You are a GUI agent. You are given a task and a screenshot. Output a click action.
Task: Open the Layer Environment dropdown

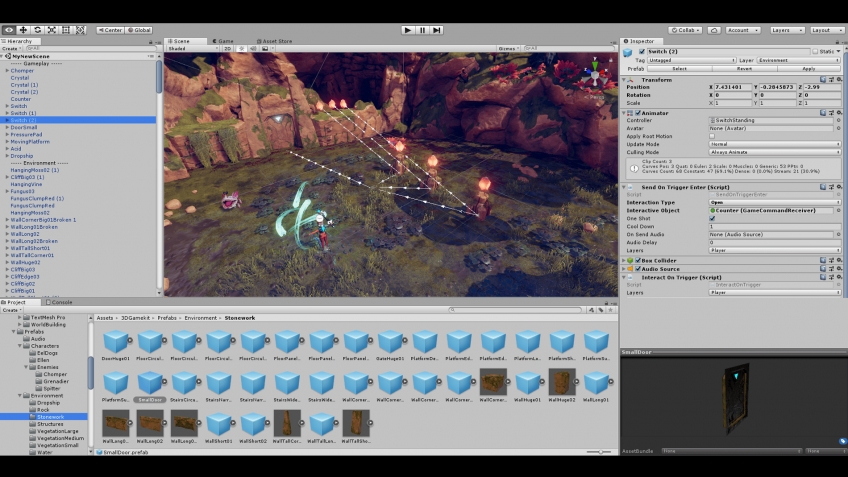tap(799, 61)
